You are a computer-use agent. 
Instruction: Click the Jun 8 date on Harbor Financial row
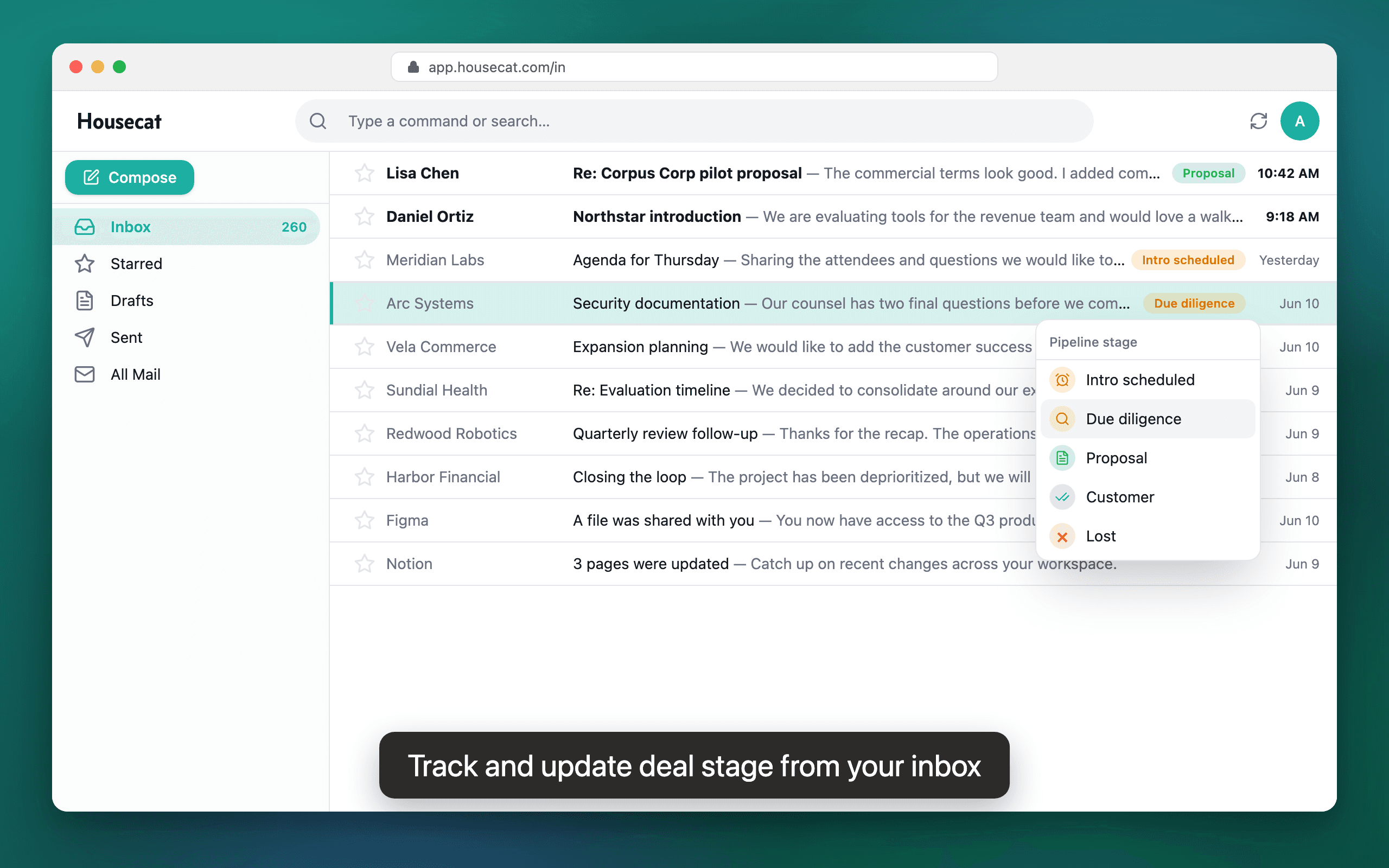[x=1302, y=477]
